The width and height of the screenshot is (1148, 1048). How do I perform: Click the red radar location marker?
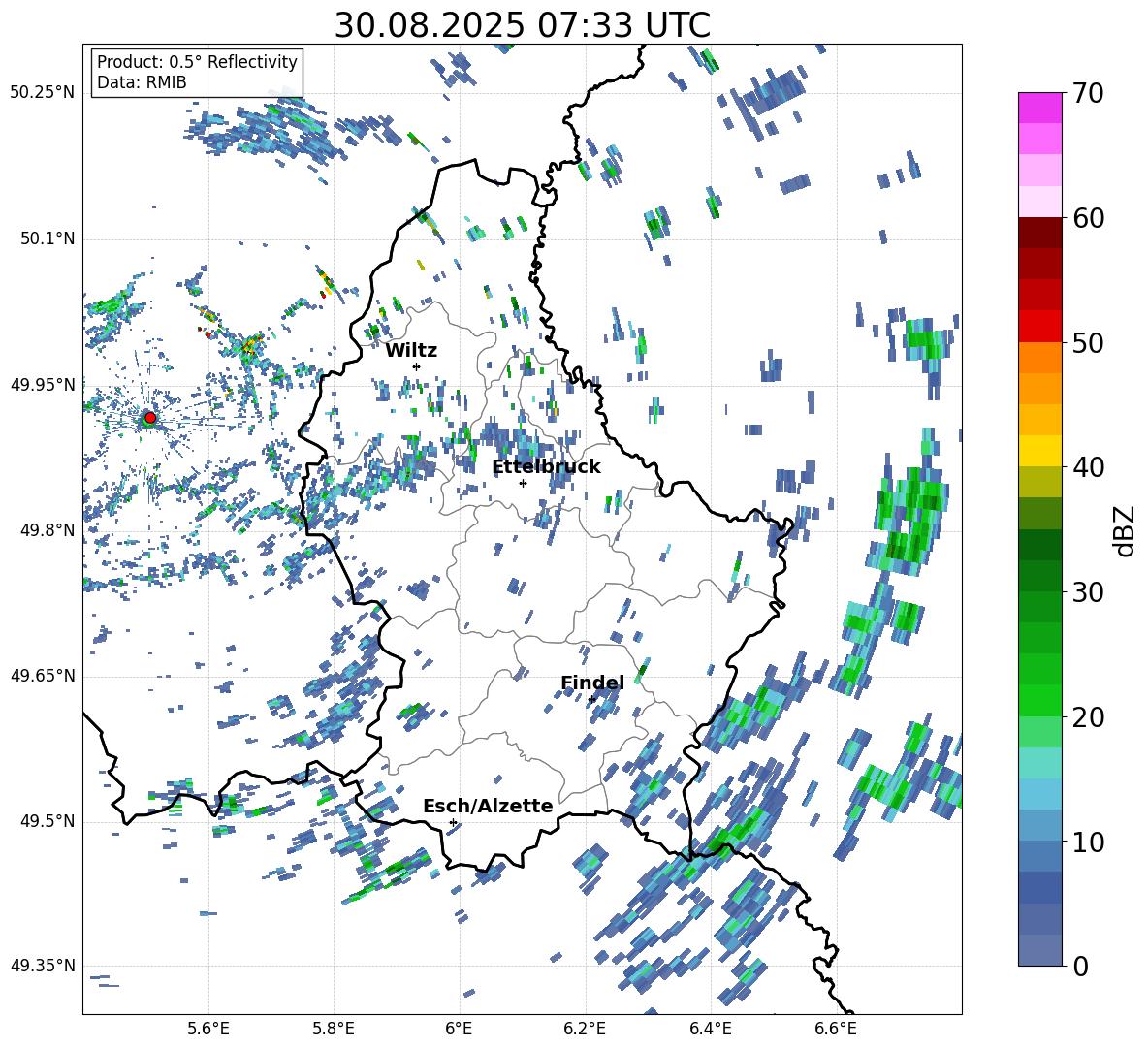pos(149,418)
